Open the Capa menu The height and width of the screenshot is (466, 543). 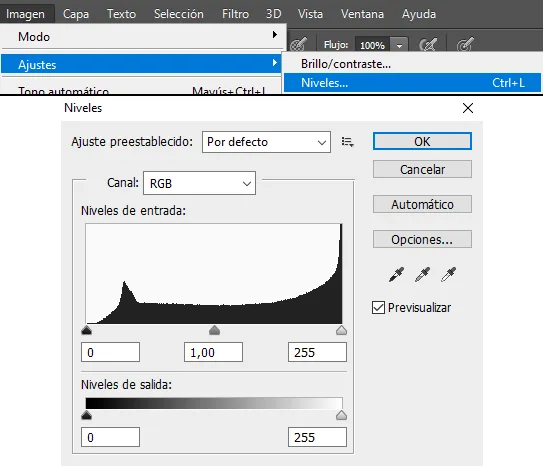pyautogui.click(x=76, y=14)
